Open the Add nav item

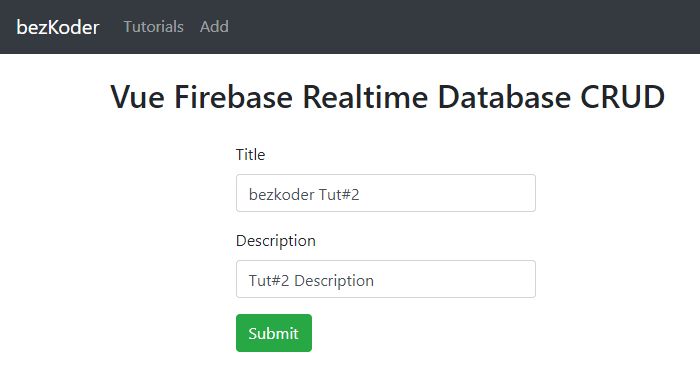(214, 27)
